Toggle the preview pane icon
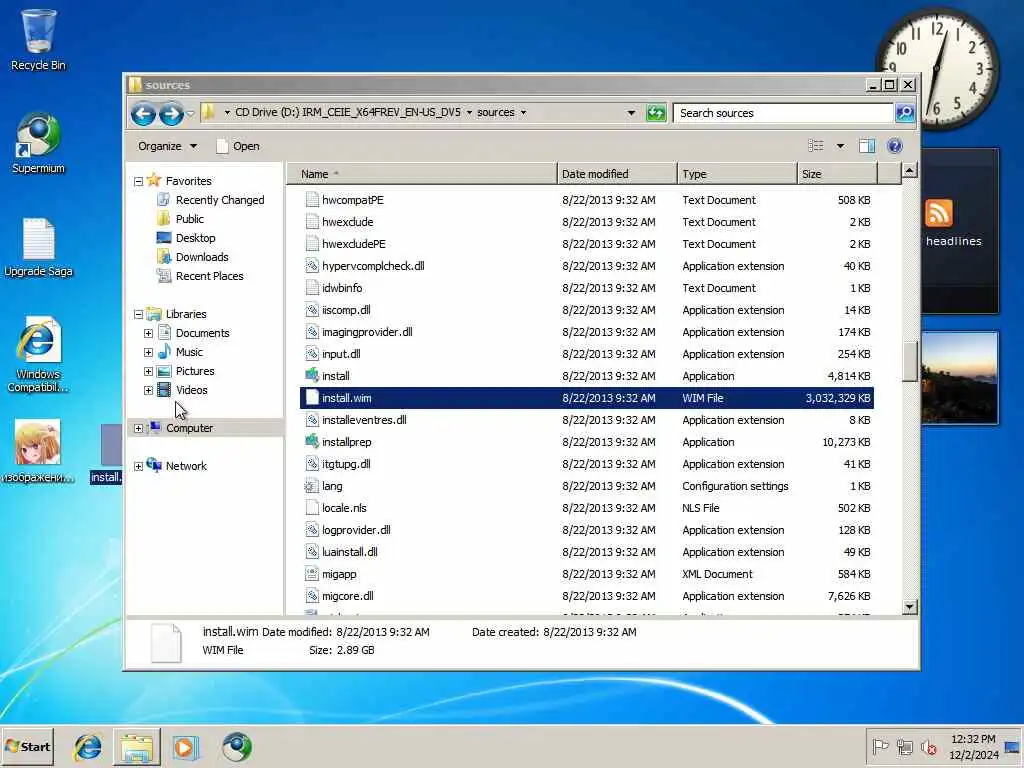The width and height of the screenshot is (1024, 768). click(867, 146)
